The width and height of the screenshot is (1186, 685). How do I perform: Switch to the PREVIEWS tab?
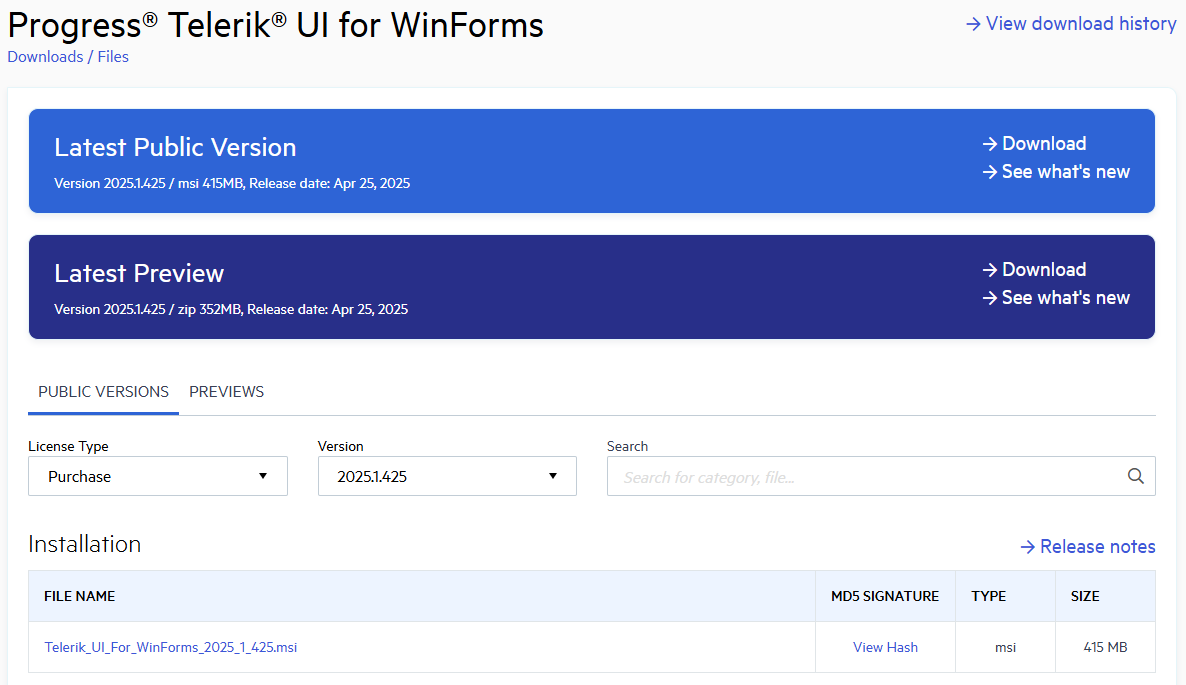pos(226,392)
